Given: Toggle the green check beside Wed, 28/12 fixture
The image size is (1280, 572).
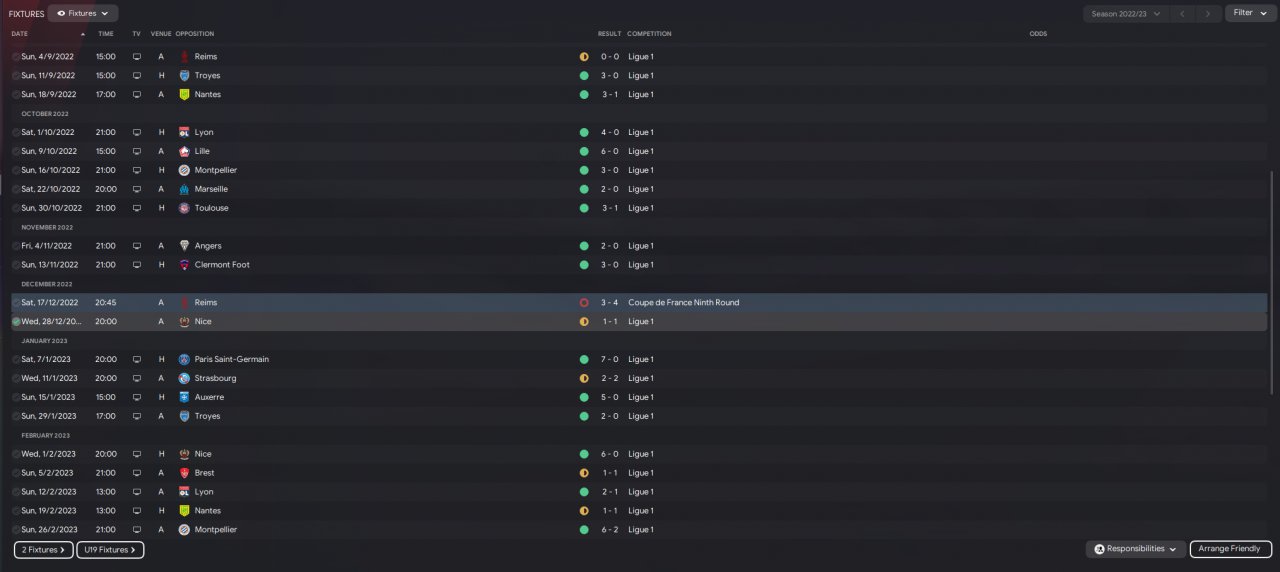Looking at the screenshot, I should (x=16, y=322).
